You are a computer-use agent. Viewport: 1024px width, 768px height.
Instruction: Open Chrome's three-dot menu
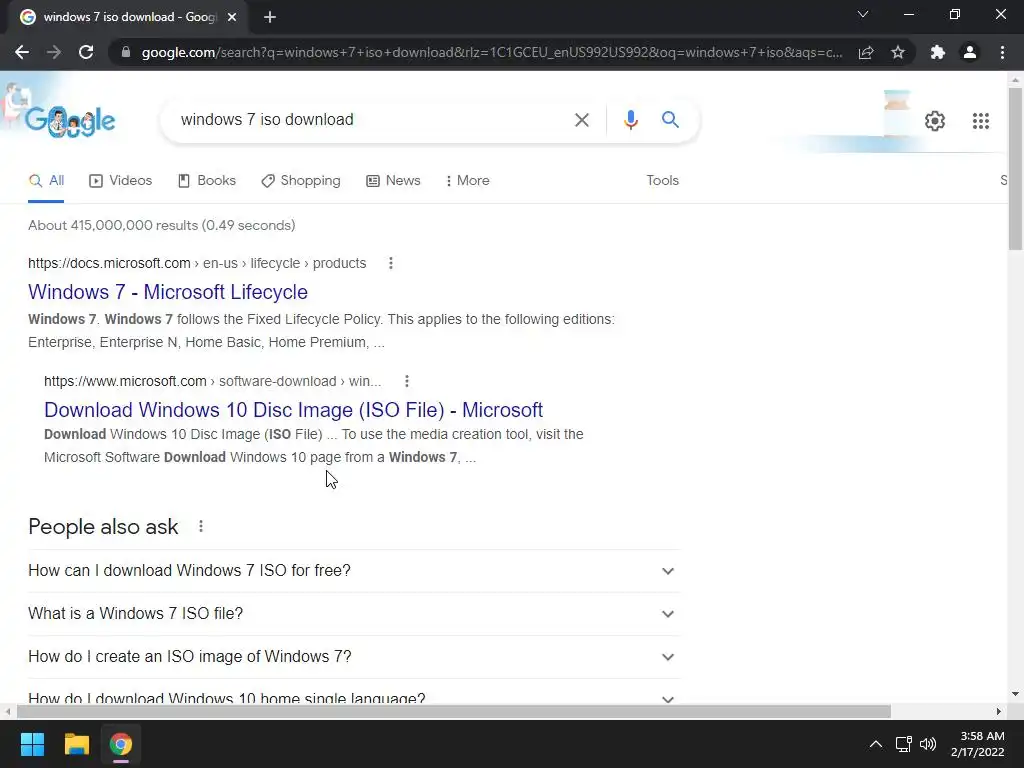(x=1002, y=52)
